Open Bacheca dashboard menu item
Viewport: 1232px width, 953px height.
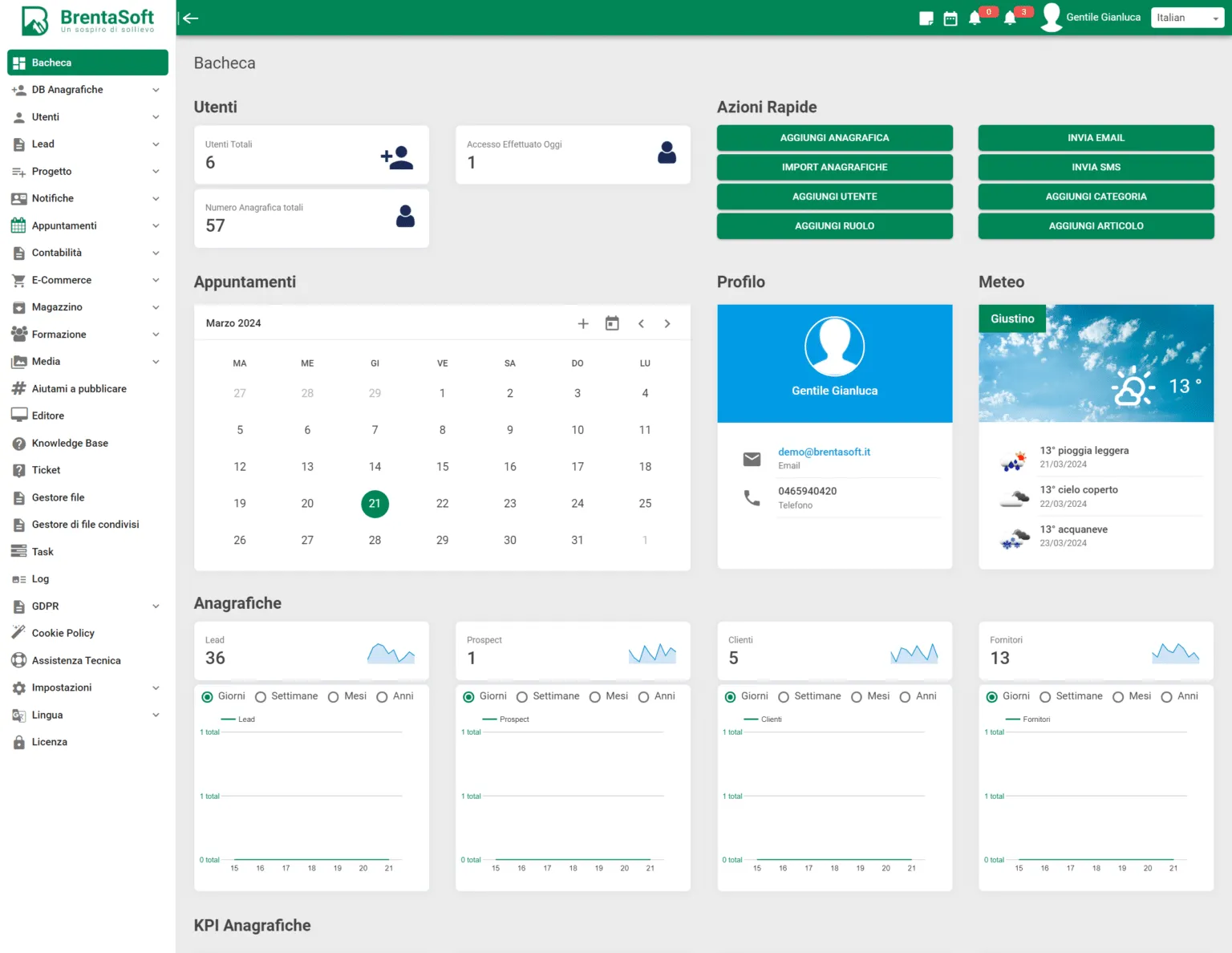point(88,63)
